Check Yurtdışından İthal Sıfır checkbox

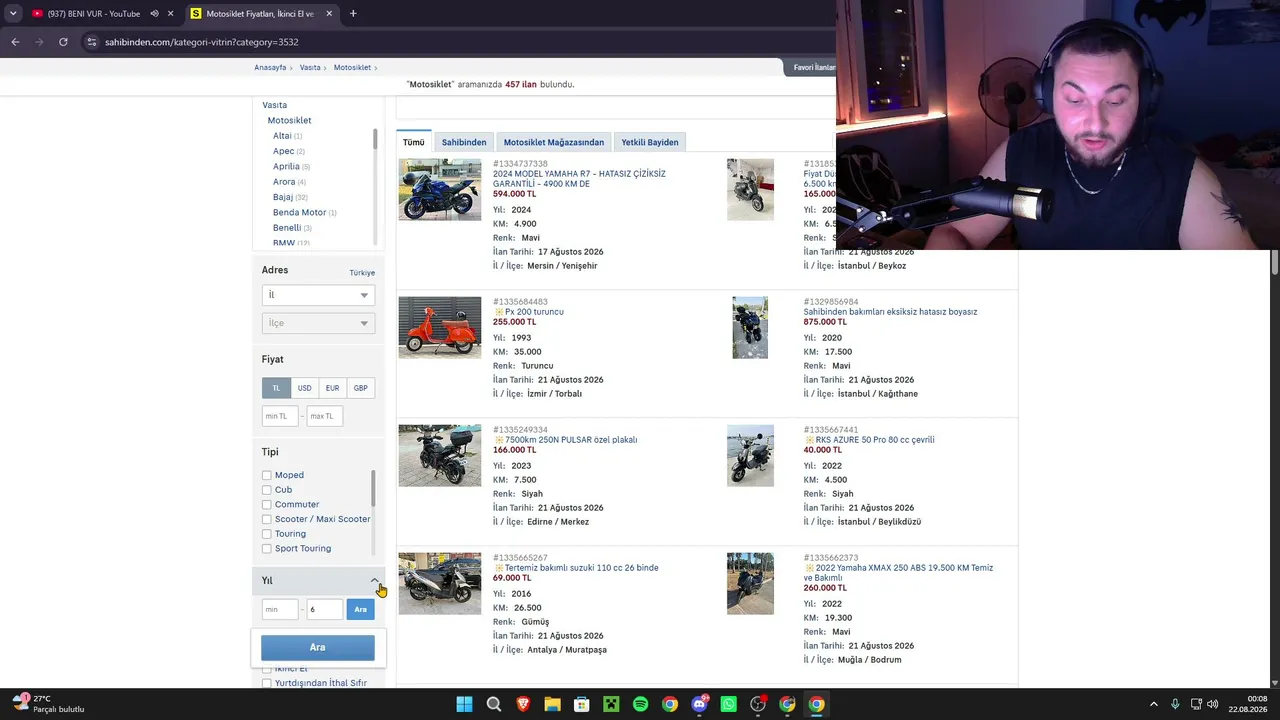coord(267,683)
